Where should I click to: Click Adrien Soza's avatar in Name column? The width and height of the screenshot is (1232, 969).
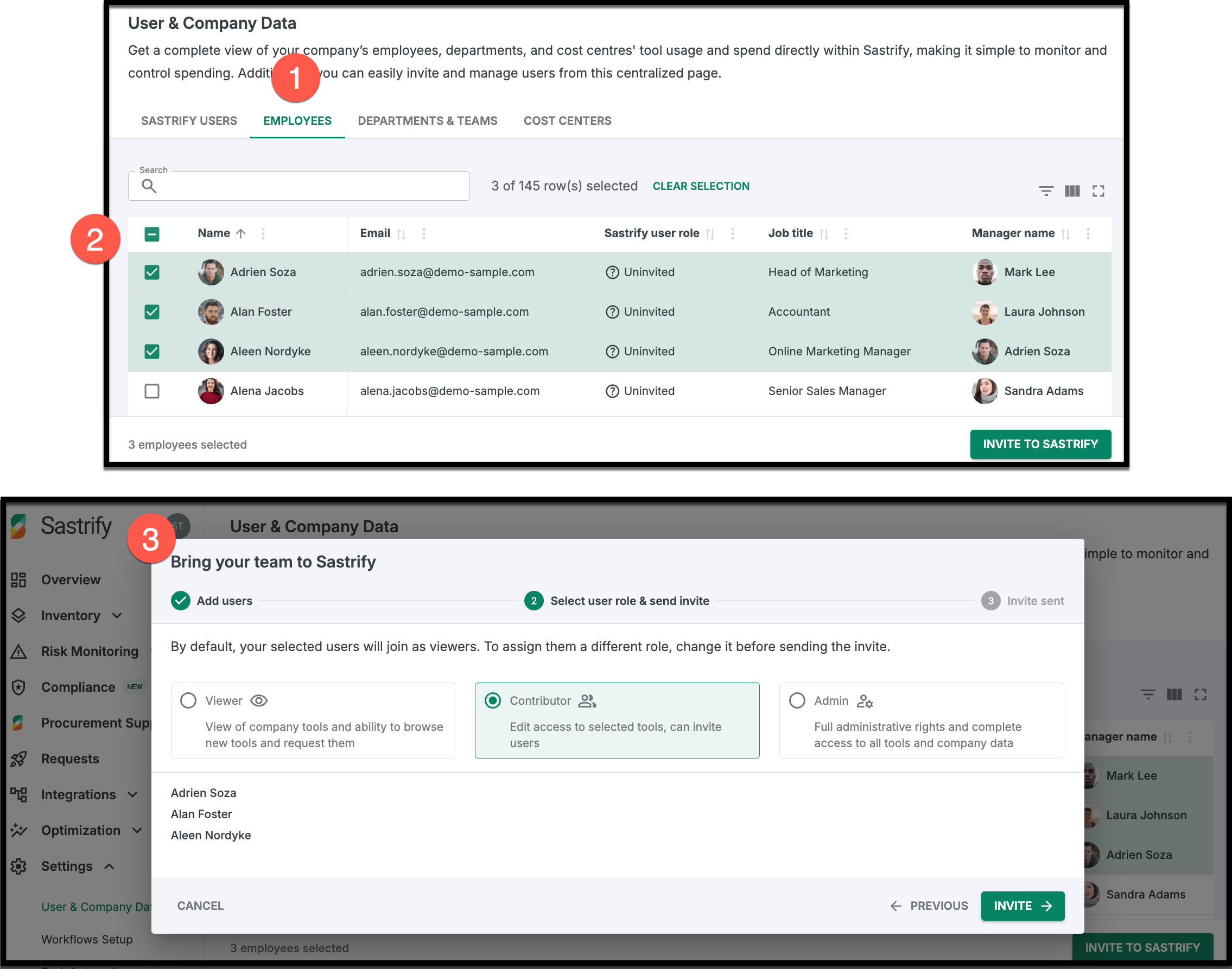pyautogui.click(x=211, y=272)
